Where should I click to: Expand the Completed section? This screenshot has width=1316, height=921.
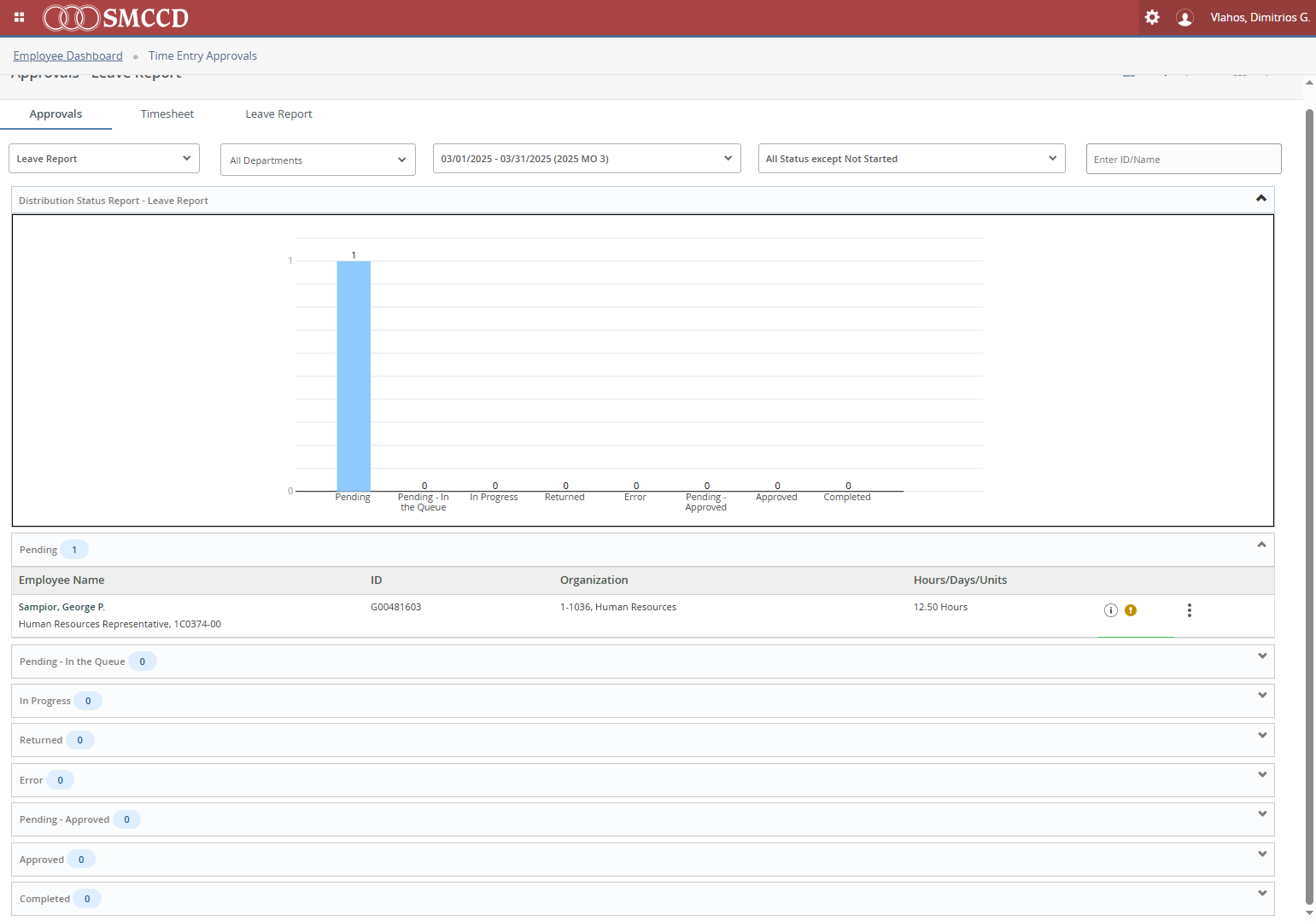[x=1262, y=893]
